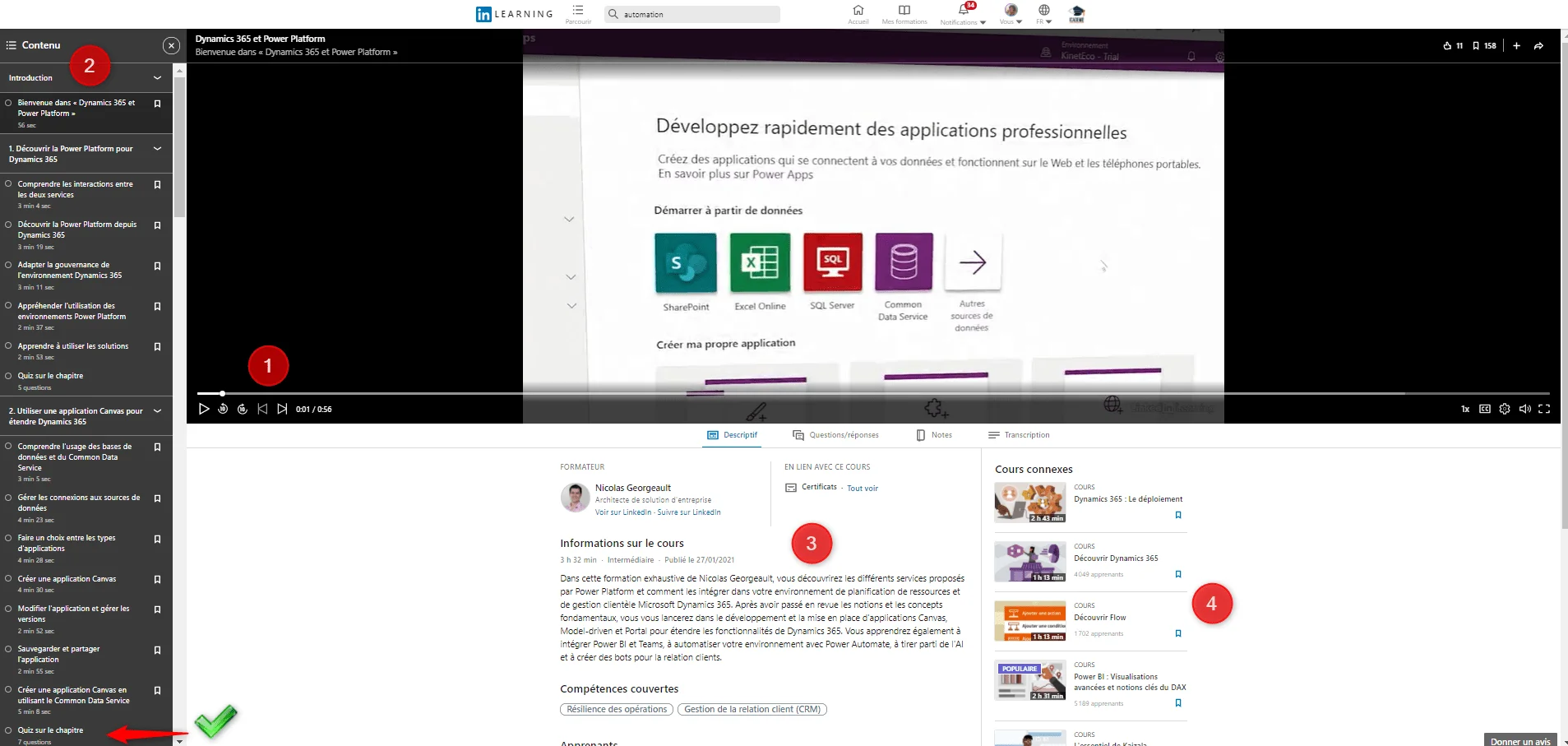Click the graduation cap icon in top bar

(1076, 13)
